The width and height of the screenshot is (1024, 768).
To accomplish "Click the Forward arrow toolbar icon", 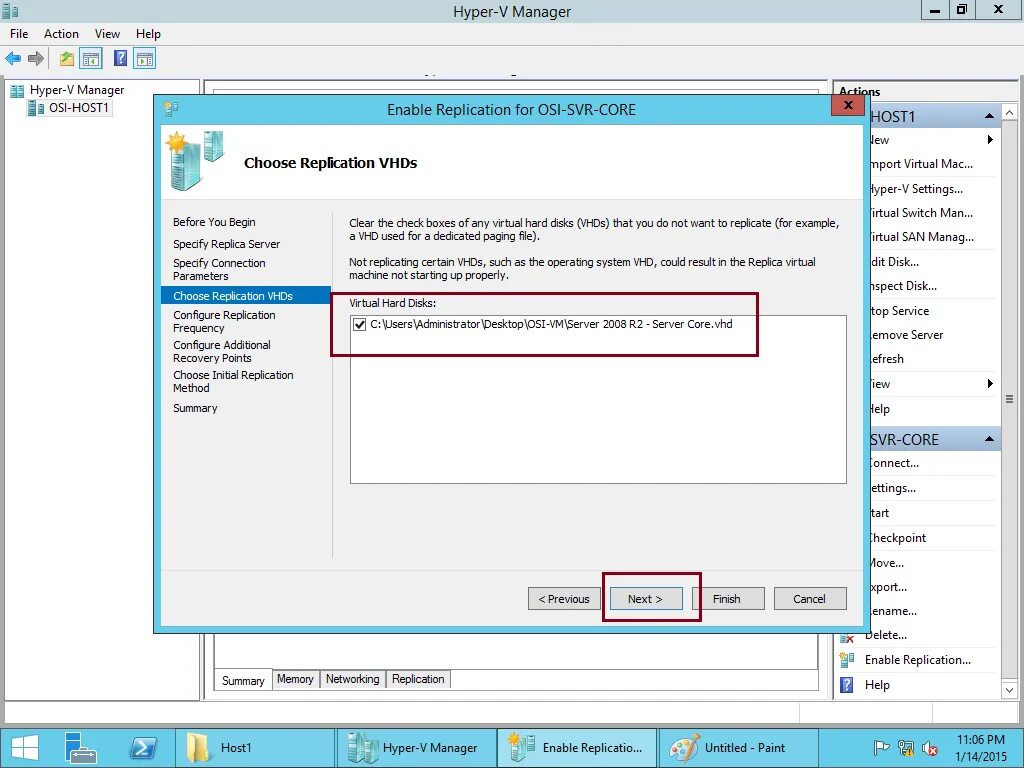I will 36,59.
